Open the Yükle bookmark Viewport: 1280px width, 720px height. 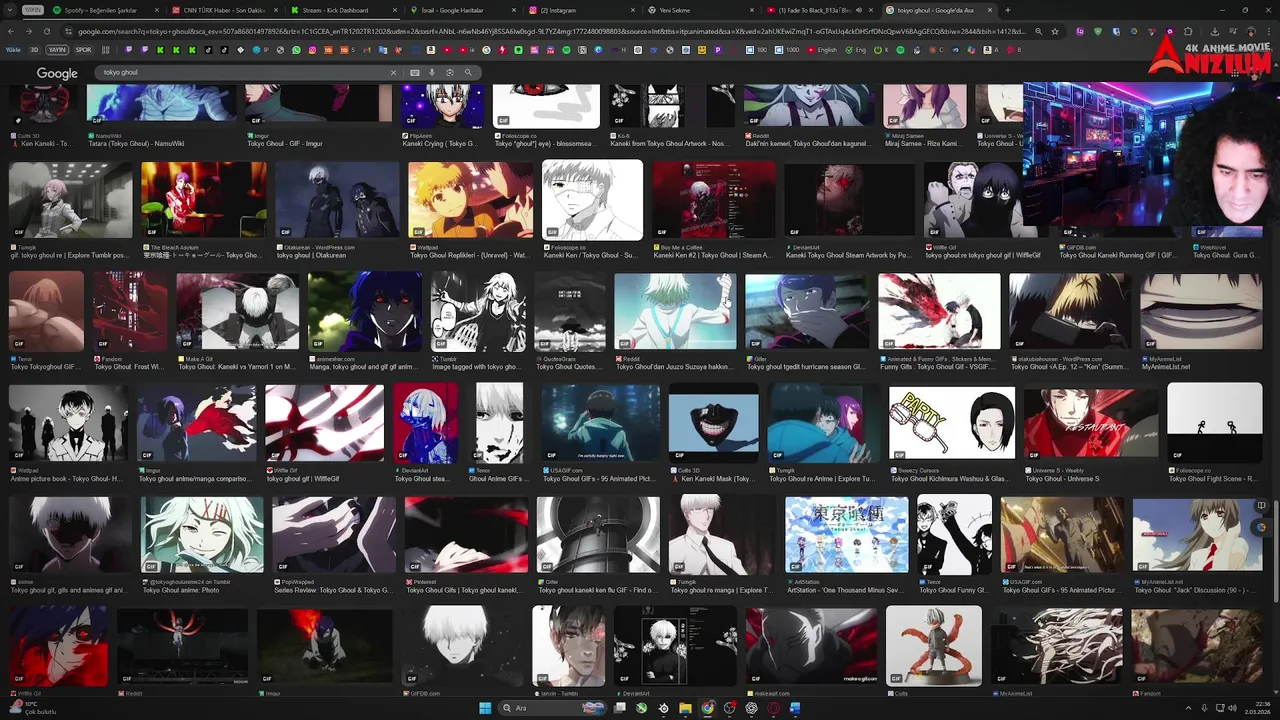13,50
